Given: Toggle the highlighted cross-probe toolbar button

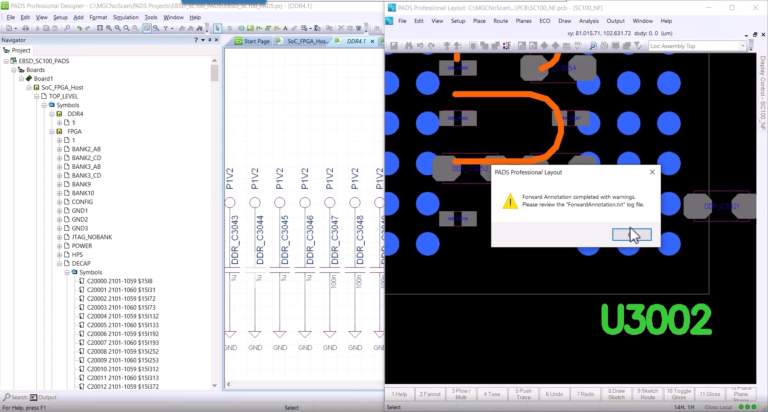Looking at the screenshot, I should (146, 28).
